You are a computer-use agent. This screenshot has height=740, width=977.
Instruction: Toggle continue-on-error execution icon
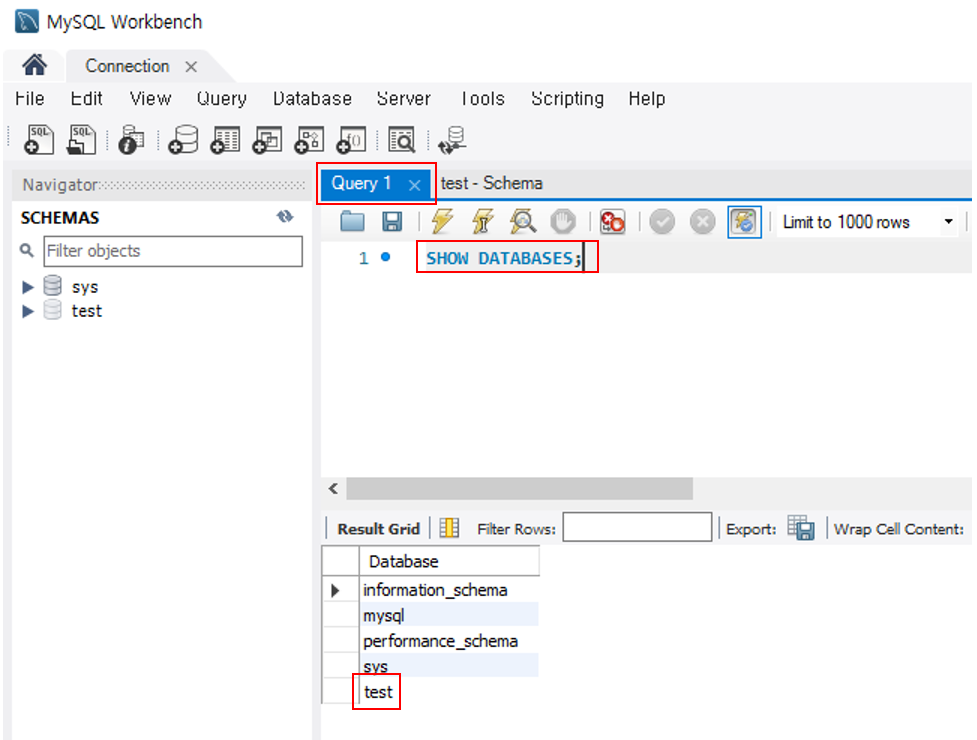612,222
